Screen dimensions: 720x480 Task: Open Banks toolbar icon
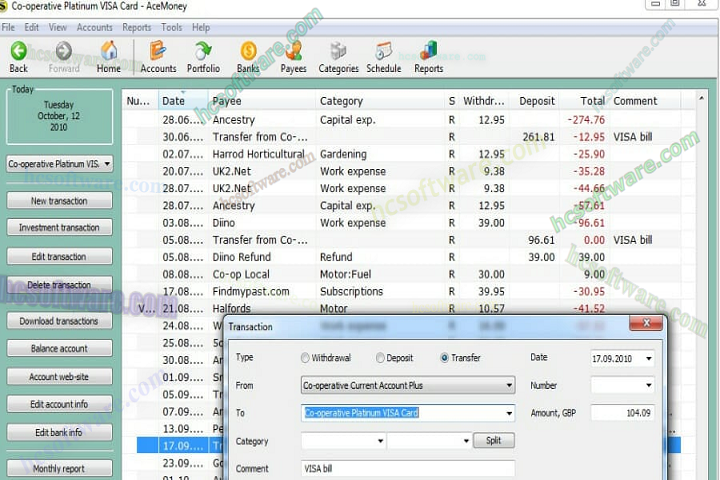click(x=248, y=51)
